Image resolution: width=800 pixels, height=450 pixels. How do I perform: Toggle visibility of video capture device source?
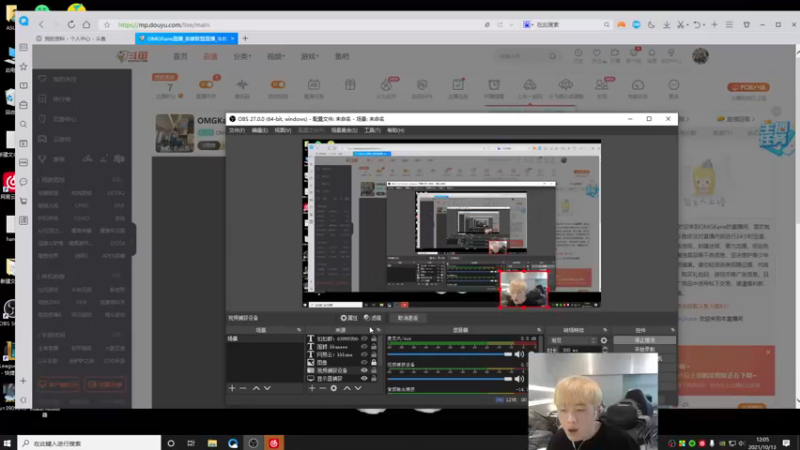(364, 370)
